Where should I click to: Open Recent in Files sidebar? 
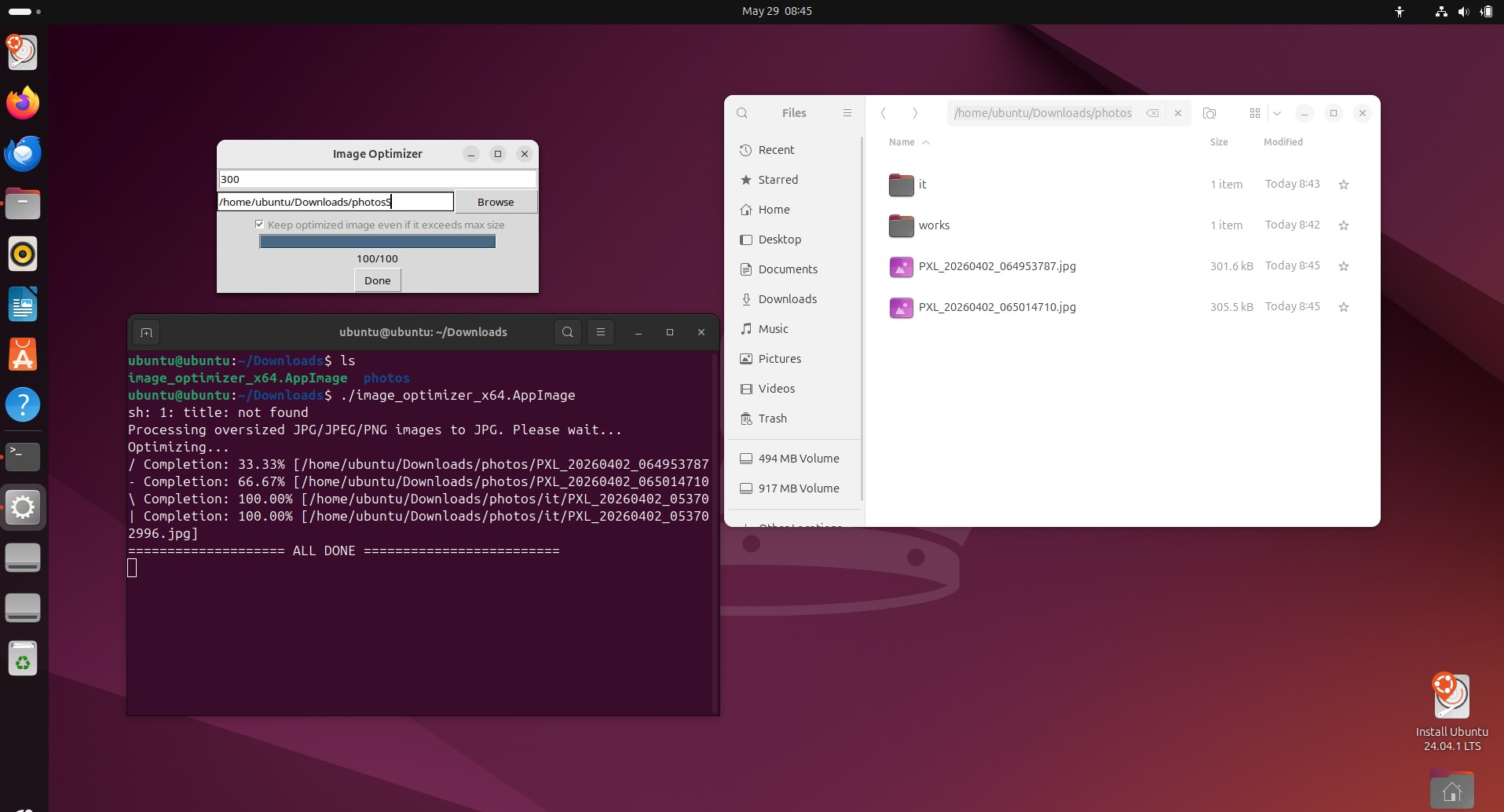click(795, 150)
